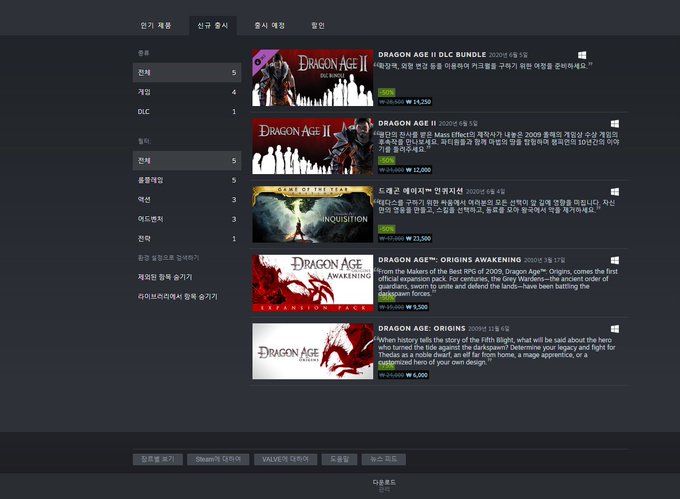The width and height of the screenshot is (680, 499).
Task: Click Origins description starting When history tells
Action: (496, 351)
